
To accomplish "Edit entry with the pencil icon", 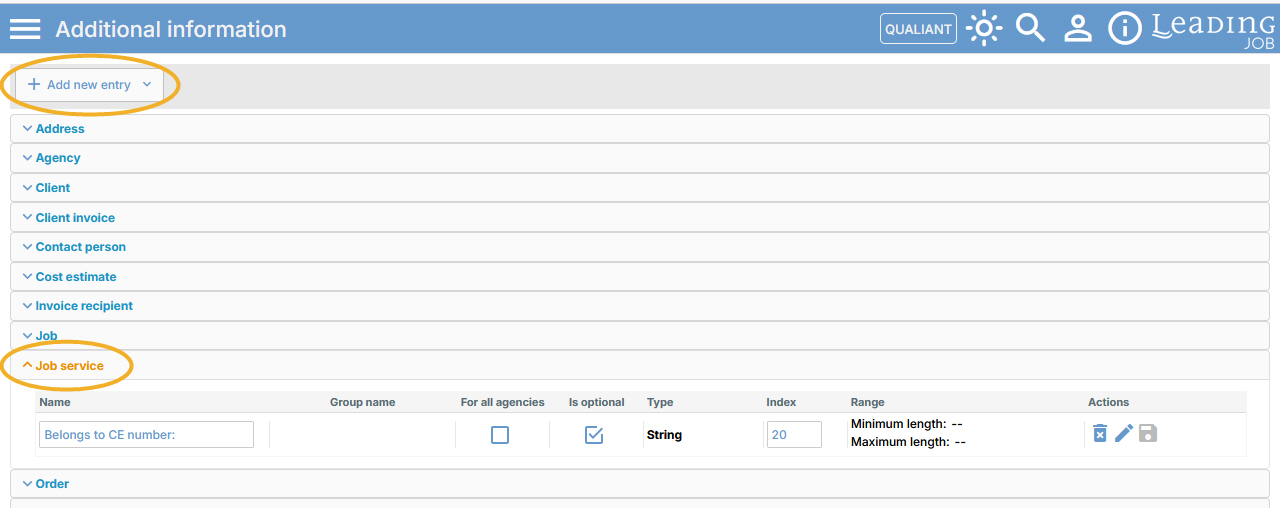I will pos(1124,433).
